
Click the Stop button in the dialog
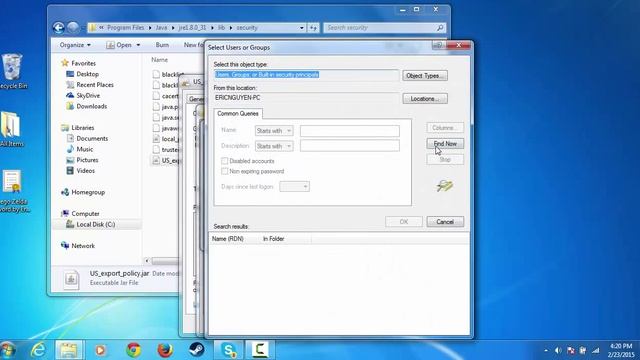[x=445, y=160]
